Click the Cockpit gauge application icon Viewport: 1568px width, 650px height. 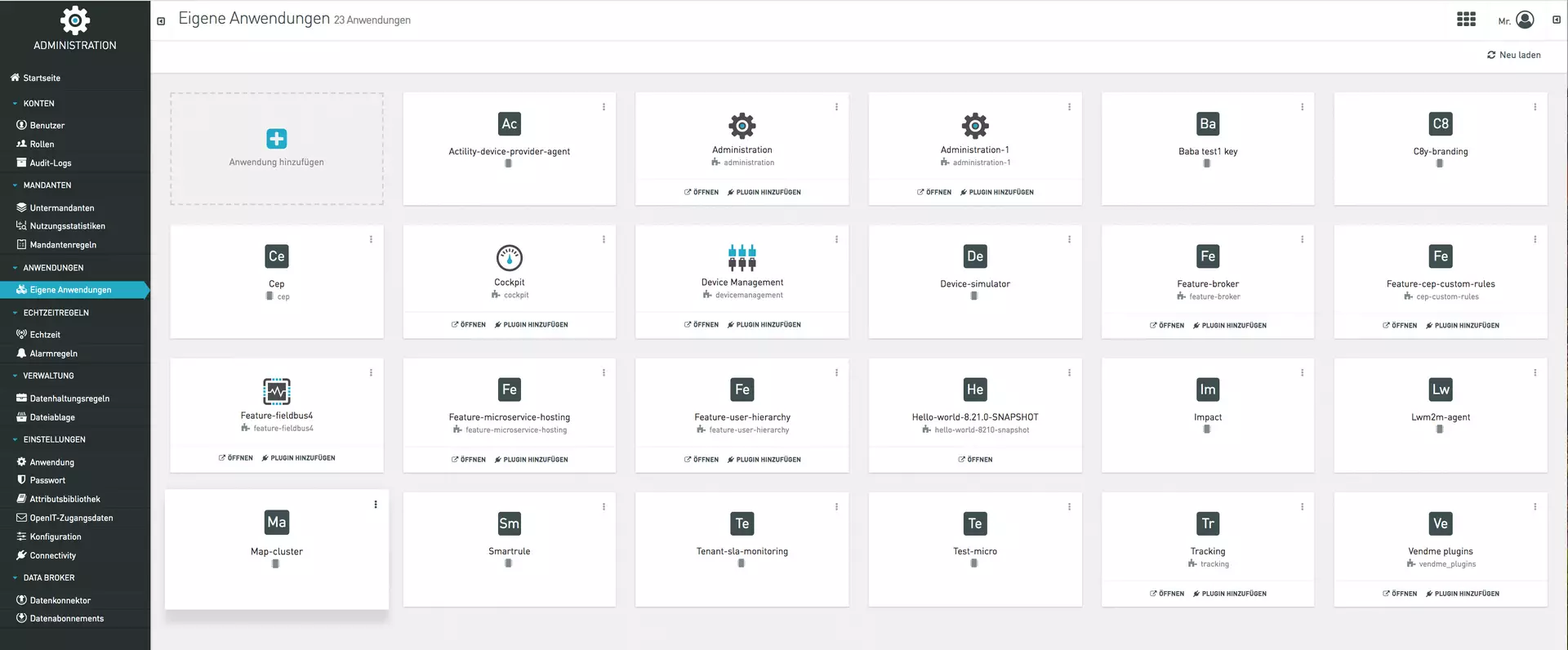(x=509, y=258)
